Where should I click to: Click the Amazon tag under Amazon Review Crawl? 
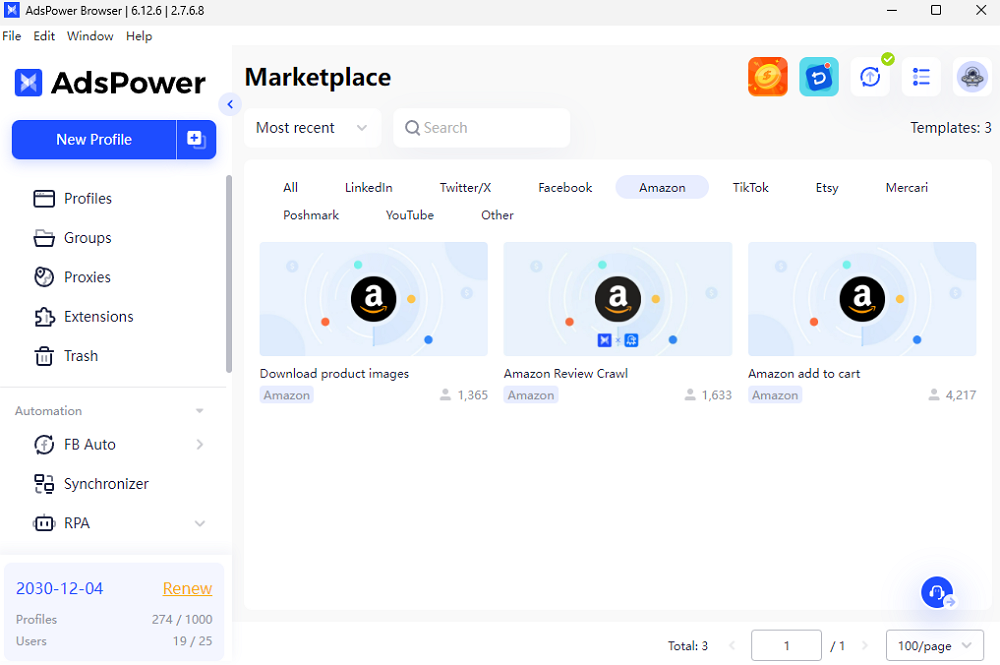(531, 395)
